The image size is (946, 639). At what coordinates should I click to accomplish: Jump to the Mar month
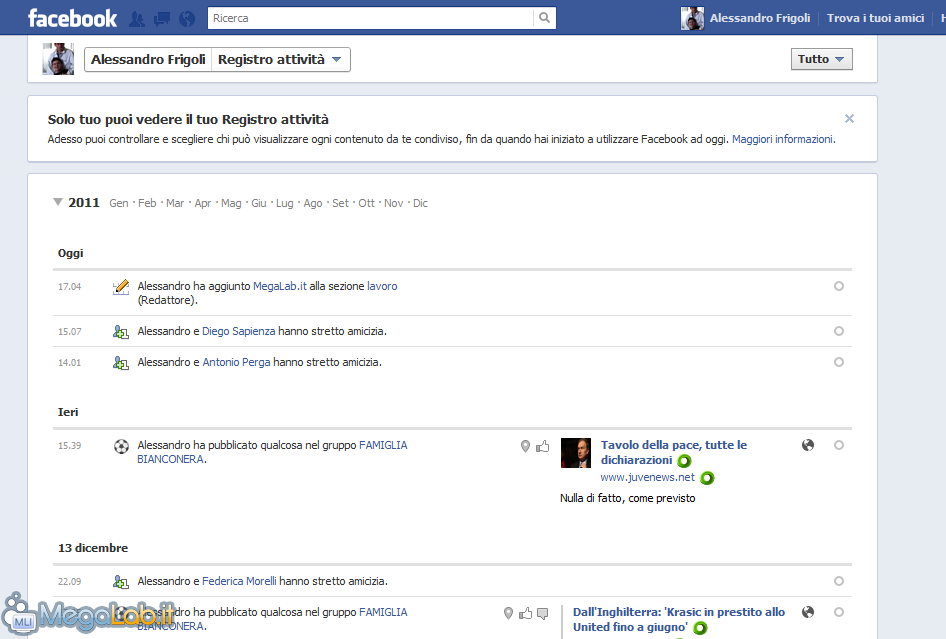(x=175, y=203)
